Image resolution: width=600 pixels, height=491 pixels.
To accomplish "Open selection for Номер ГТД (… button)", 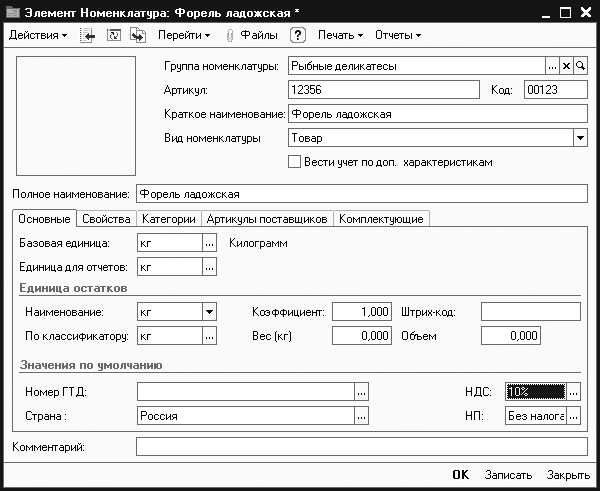I will pos(361,392).
